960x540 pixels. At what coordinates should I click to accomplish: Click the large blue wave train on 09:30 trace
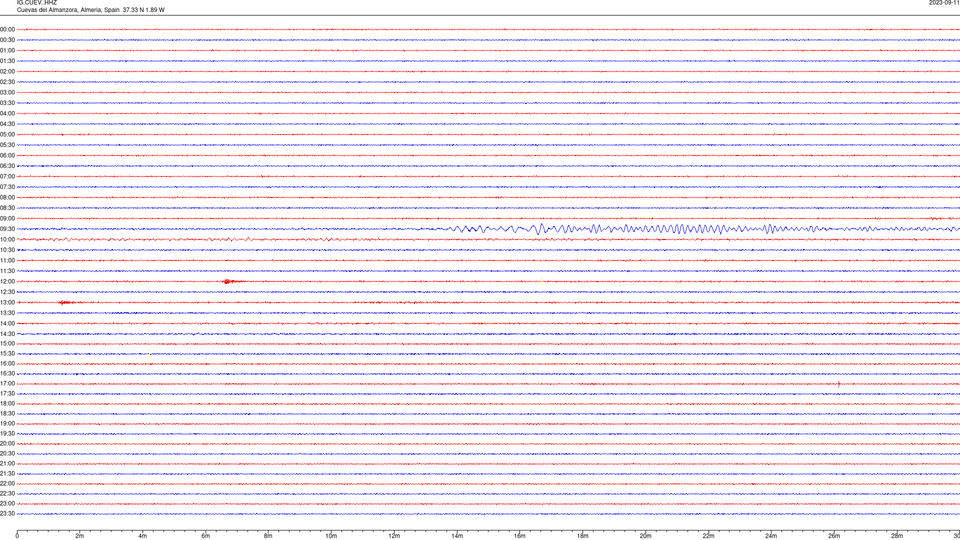(x=637, y=229)
